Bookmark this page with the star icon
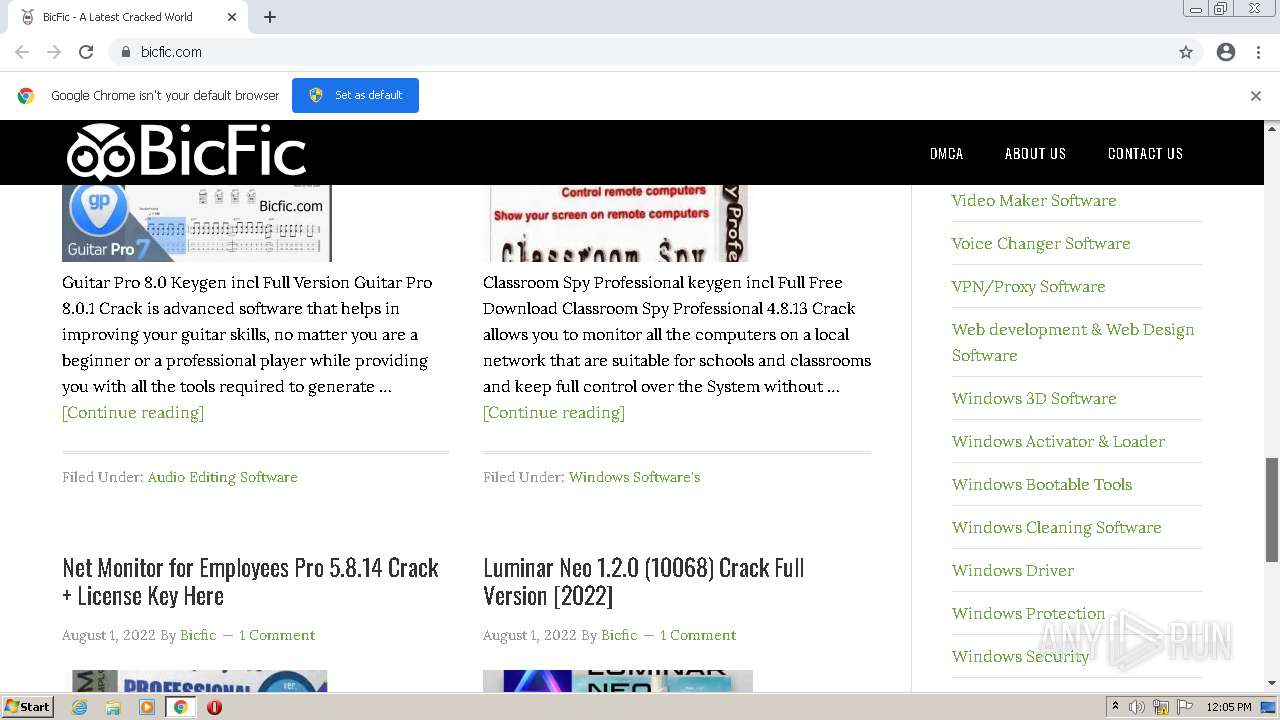 click(1186, 52)
